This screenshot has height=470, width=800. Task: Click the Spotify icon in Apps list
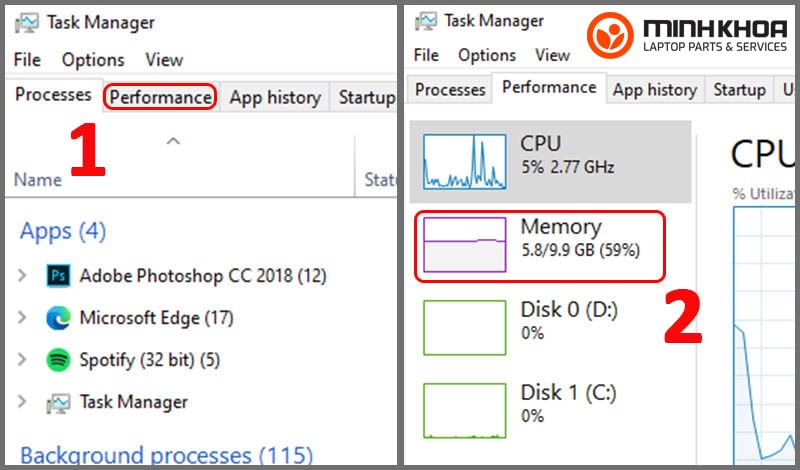tap(58, 360)
